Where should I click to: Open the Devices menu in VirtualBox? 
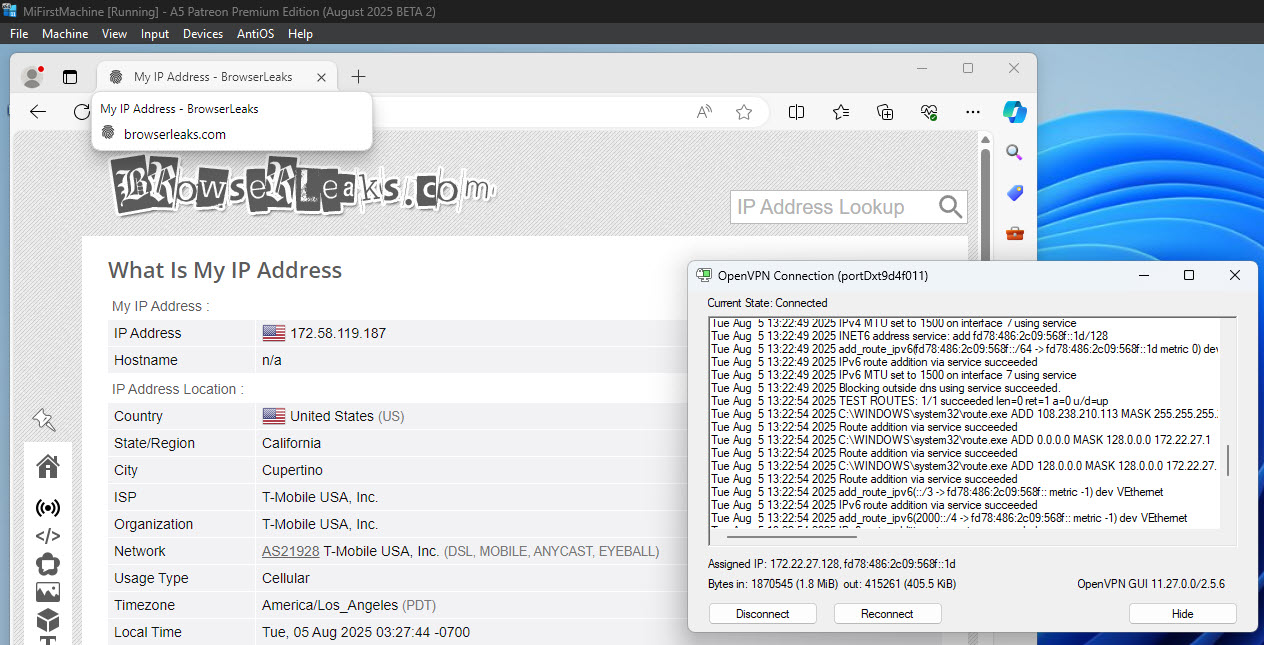tap(203, 34)
